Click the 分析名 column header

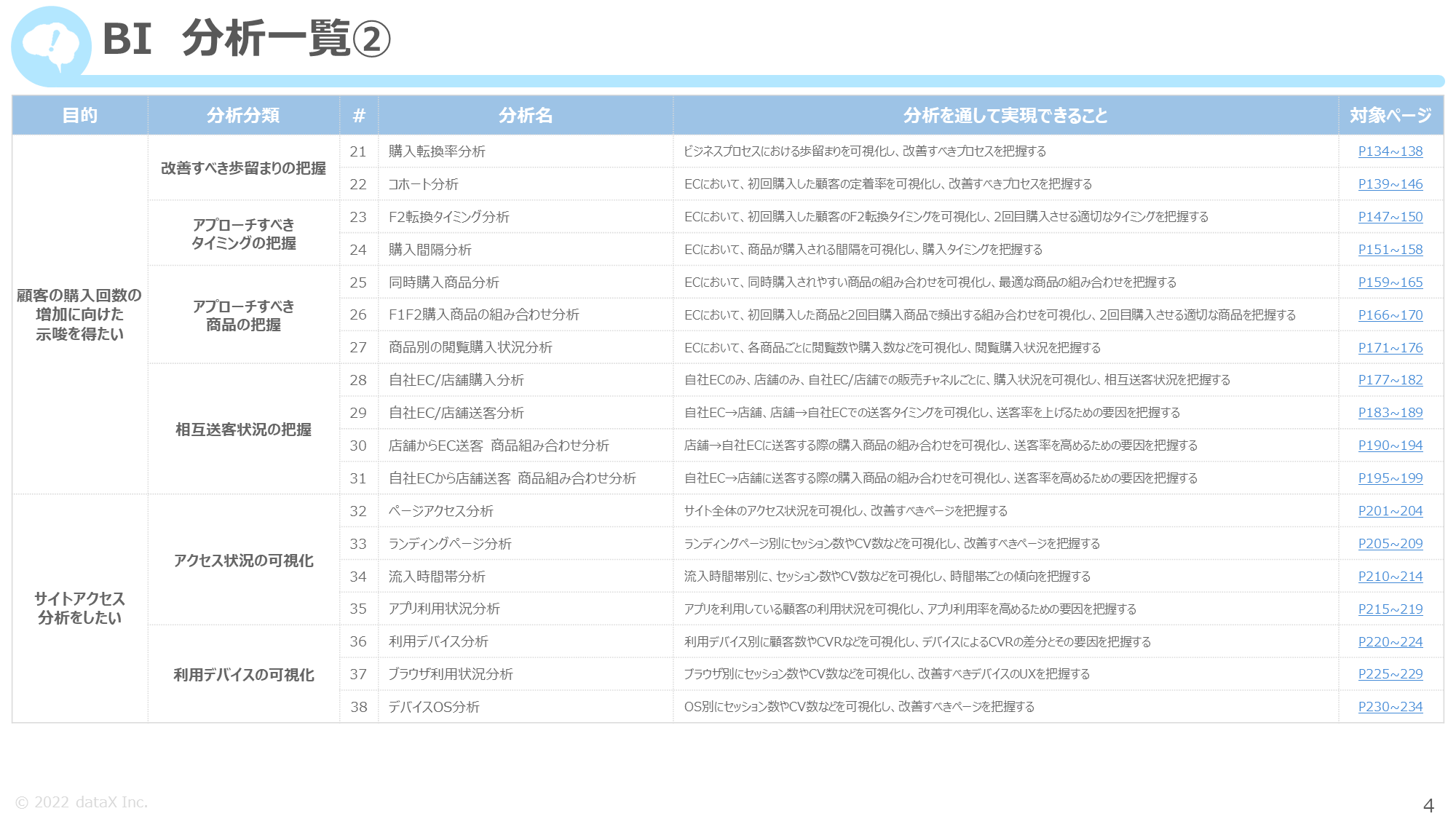pos(526,115)
